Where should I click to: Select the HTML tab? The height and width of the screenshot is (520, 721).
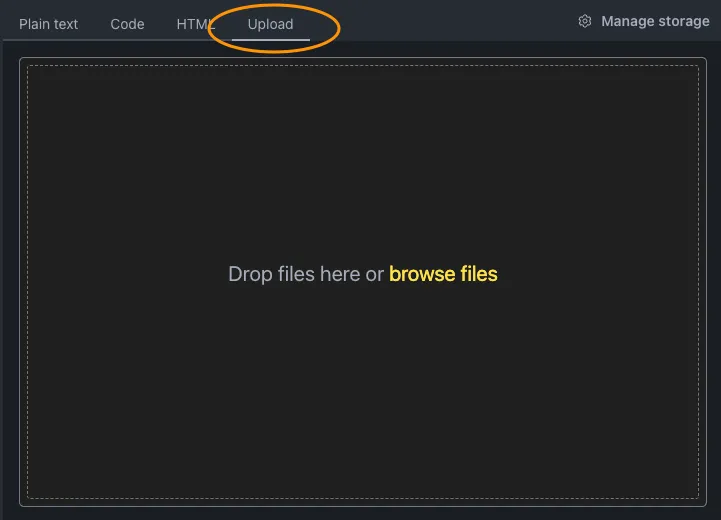click(195, 24)
